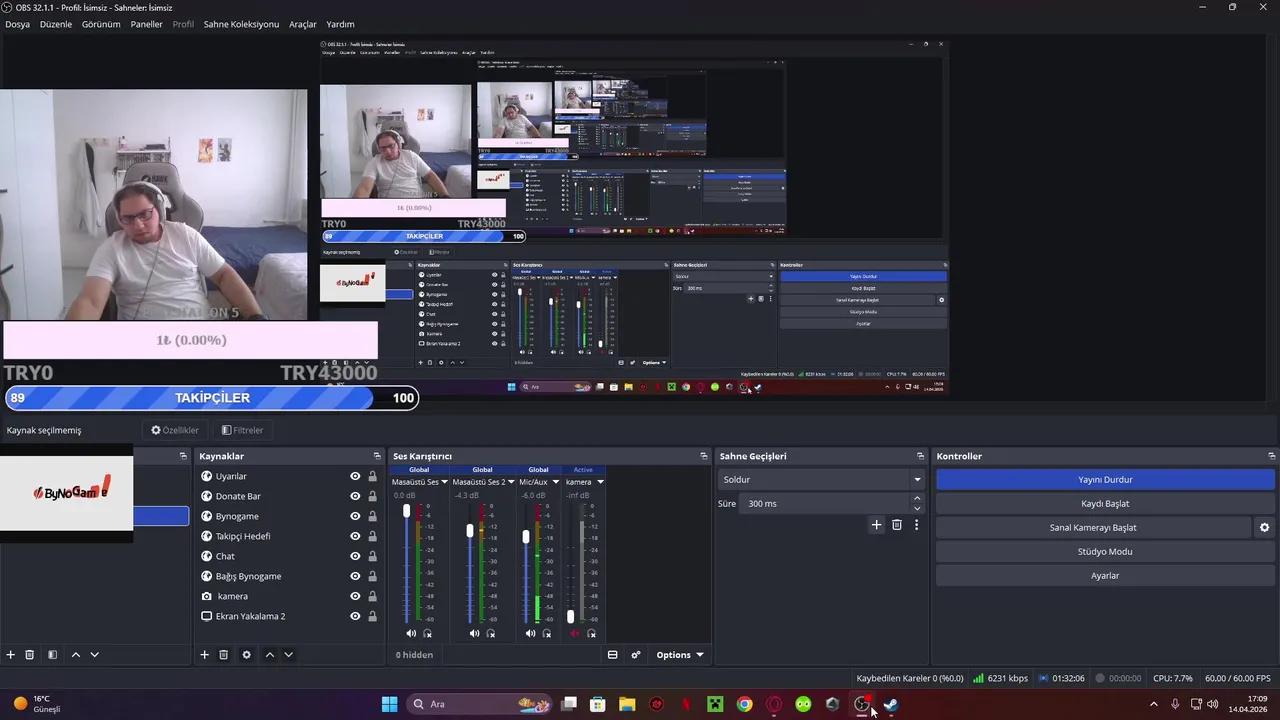Move scene down in the scenes toolbar
The height and width of the screenshot is (720, 1280).
(x=94, y=655)
